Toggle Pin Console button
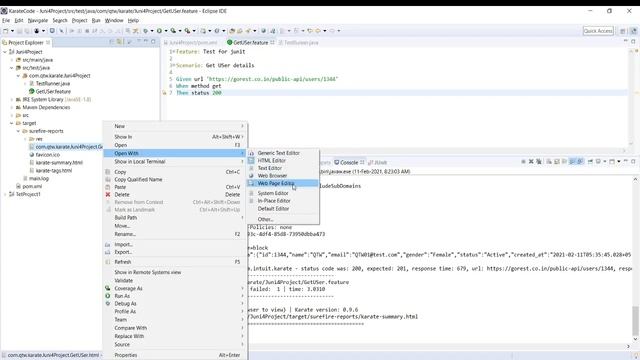Screen dimensions: 640x360 coord(590,162)
